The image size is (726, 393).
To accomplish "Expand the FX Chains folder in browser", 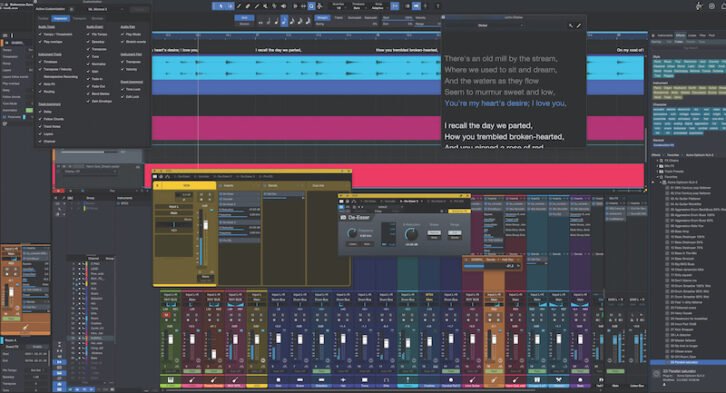I will [658, 160].
